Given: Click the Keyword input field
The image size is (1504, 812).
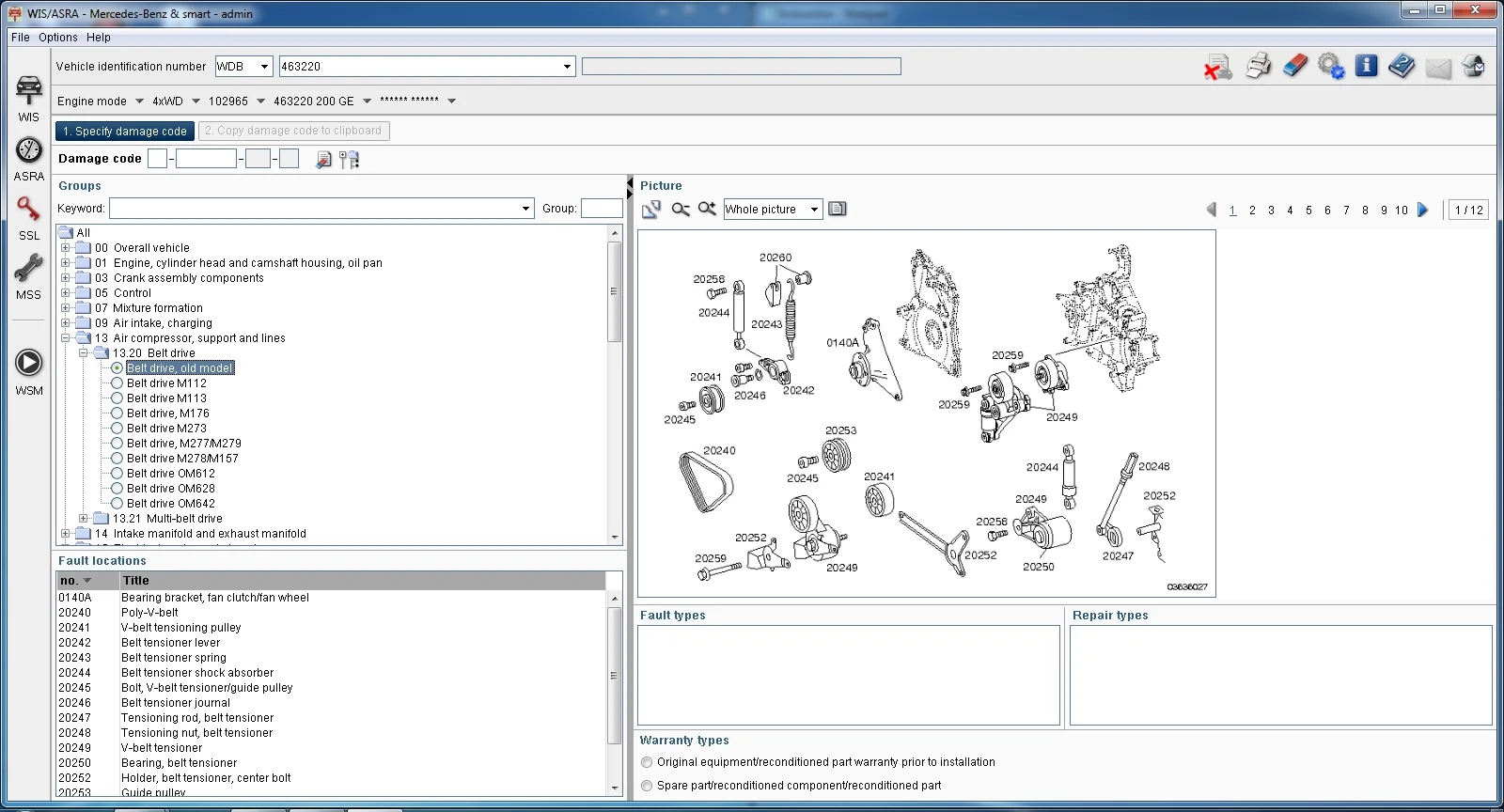Looking at the screenshot, I should (x=321, y=209).
